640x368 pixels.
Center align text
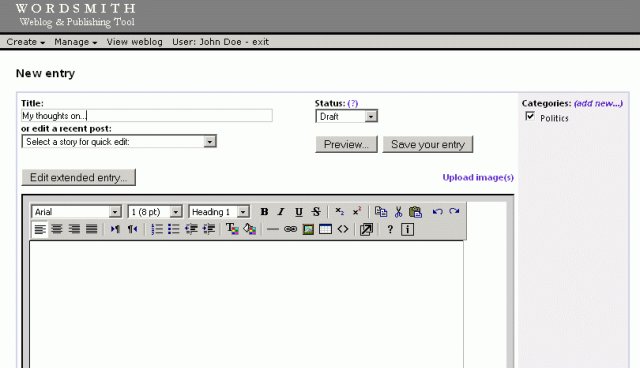click(57, 229)
